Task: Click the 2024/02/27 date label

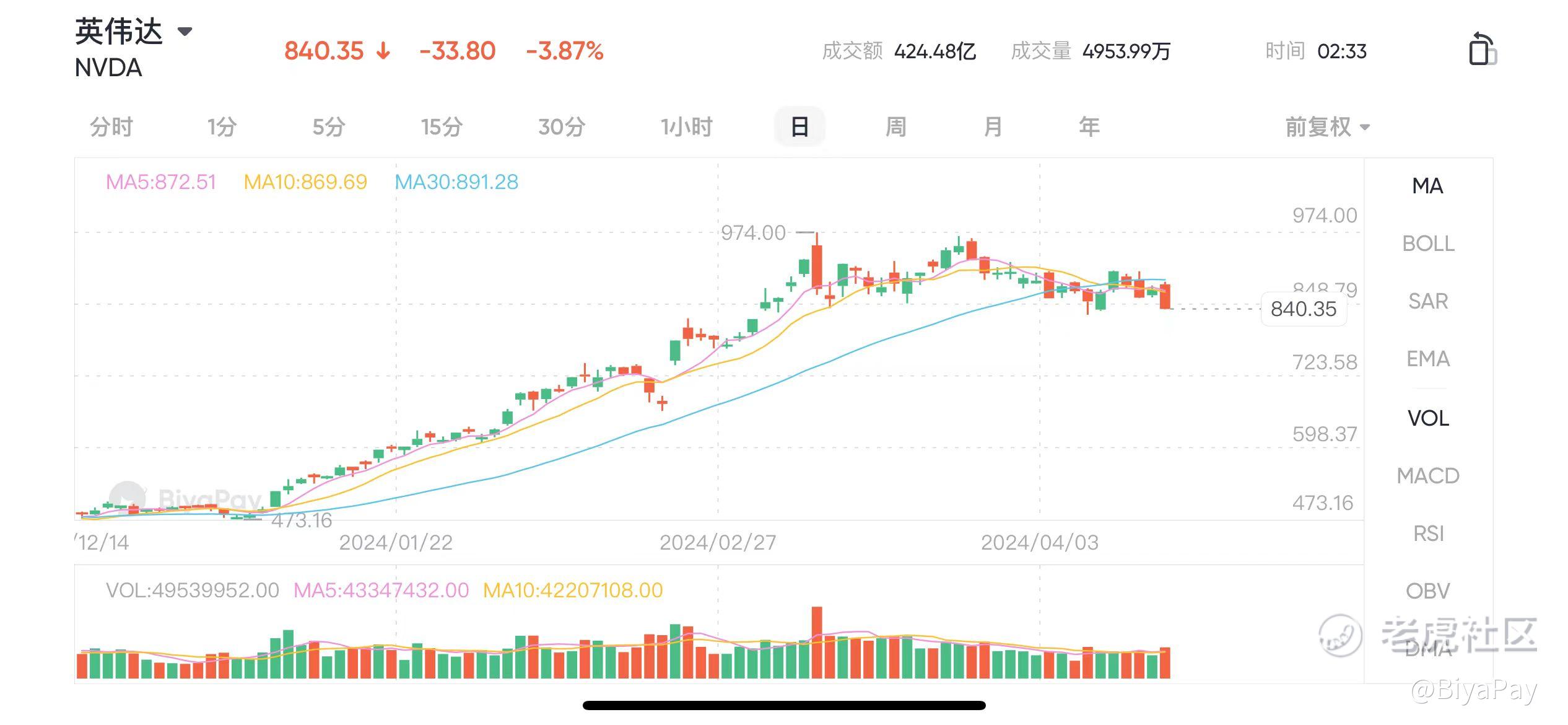Action: (718, 543)
